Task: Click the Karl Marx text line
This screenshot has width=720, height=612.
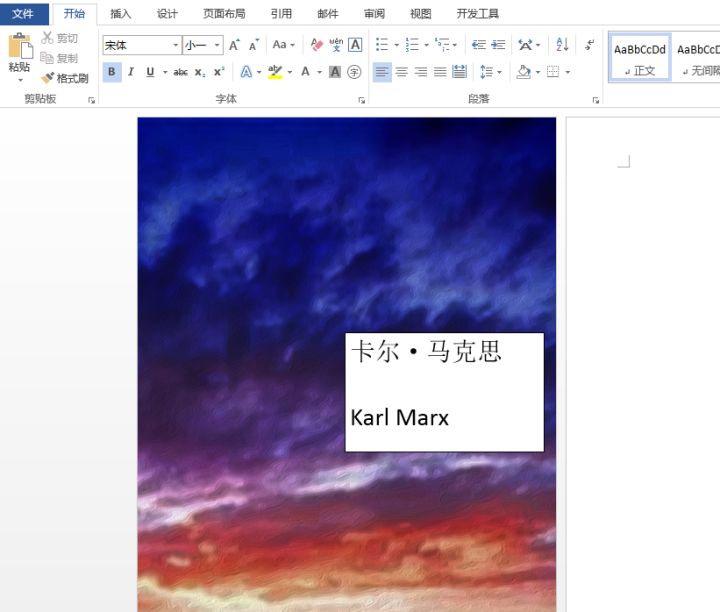Action: (x=399, y=418)
